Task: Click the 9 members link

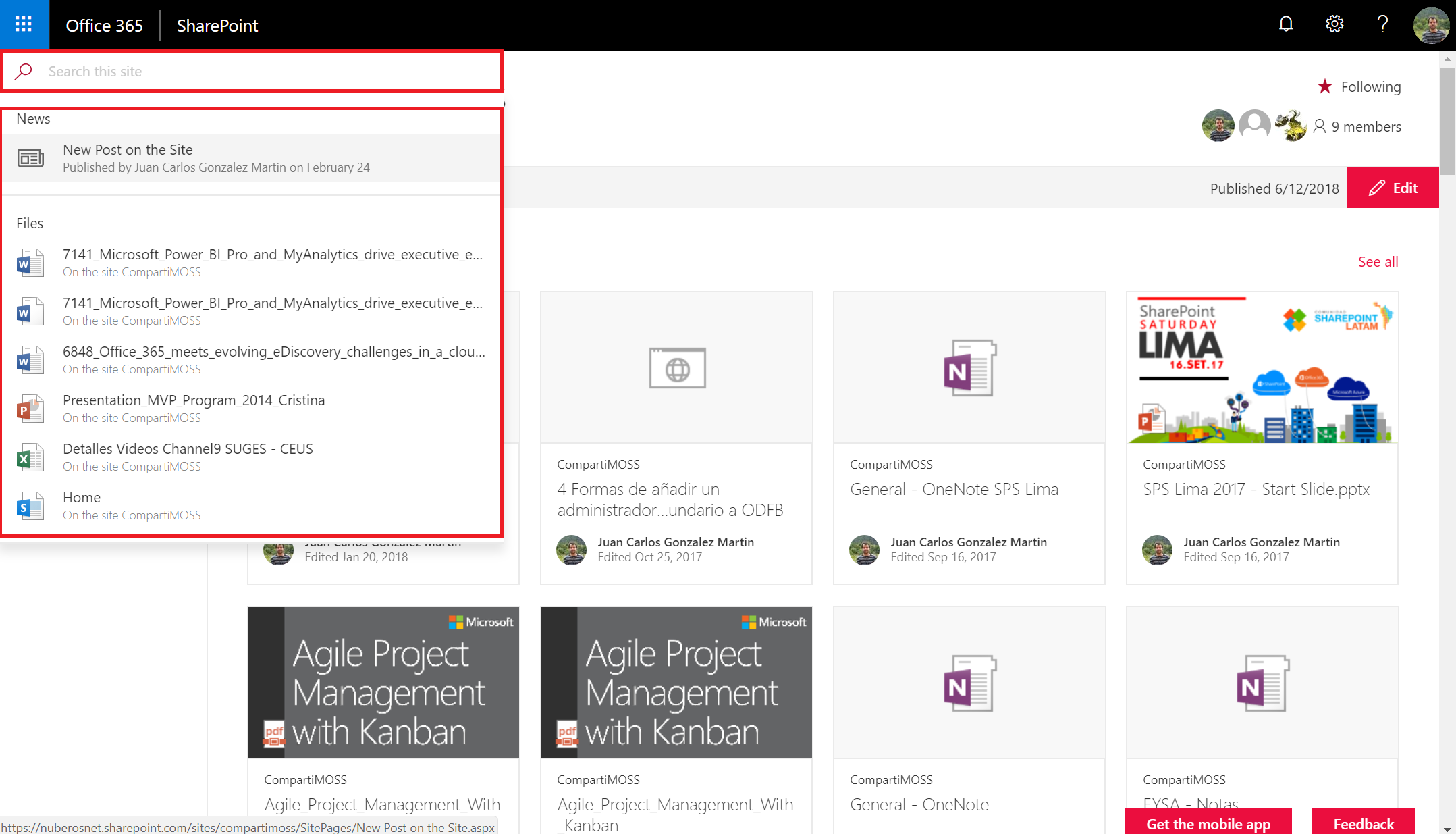Action: [1366, 126]
